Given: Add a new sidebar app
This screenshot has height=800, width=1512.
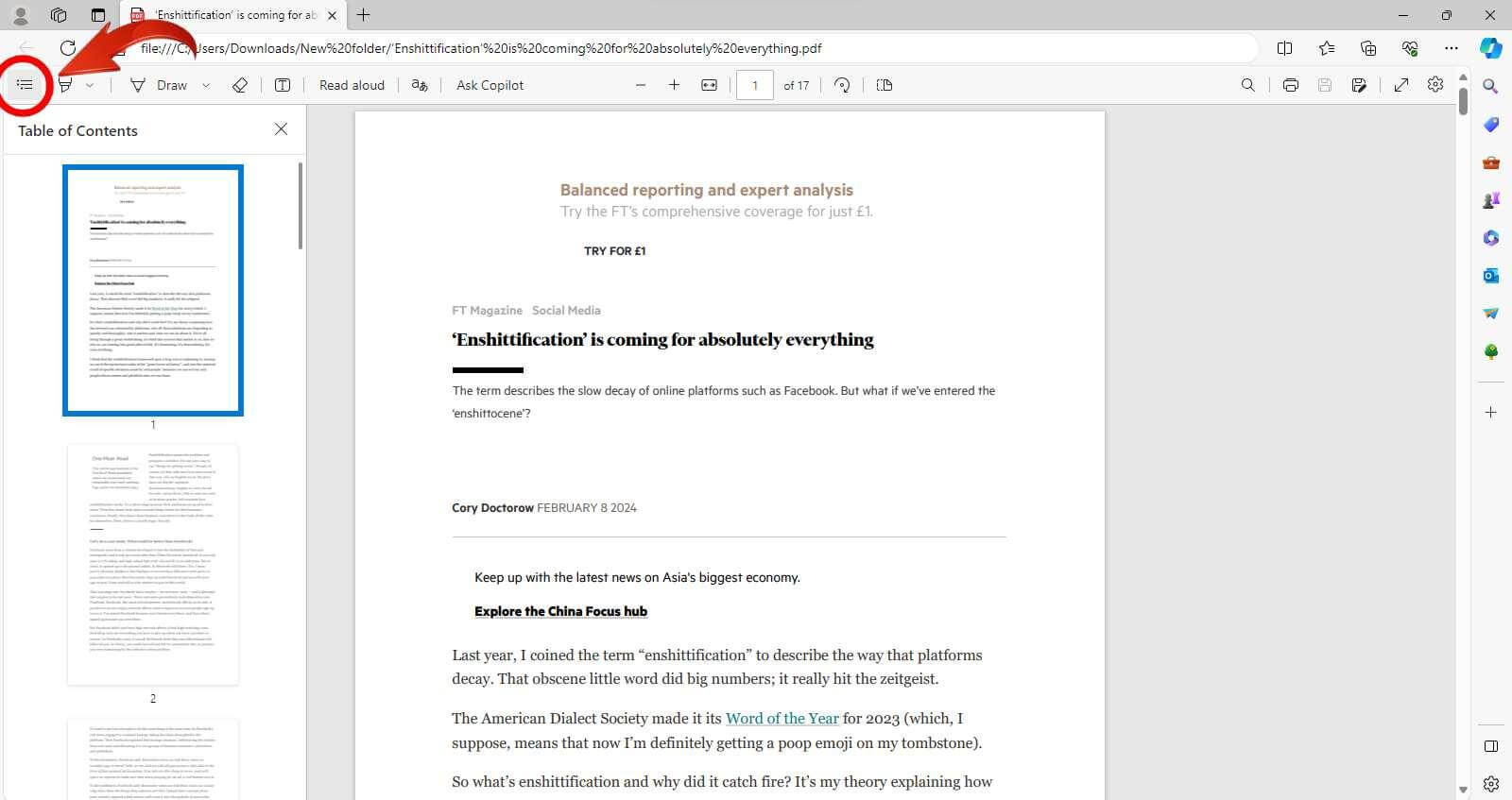Looking at the screenshot, I should pyautogui.click(x=1491, y=413).
